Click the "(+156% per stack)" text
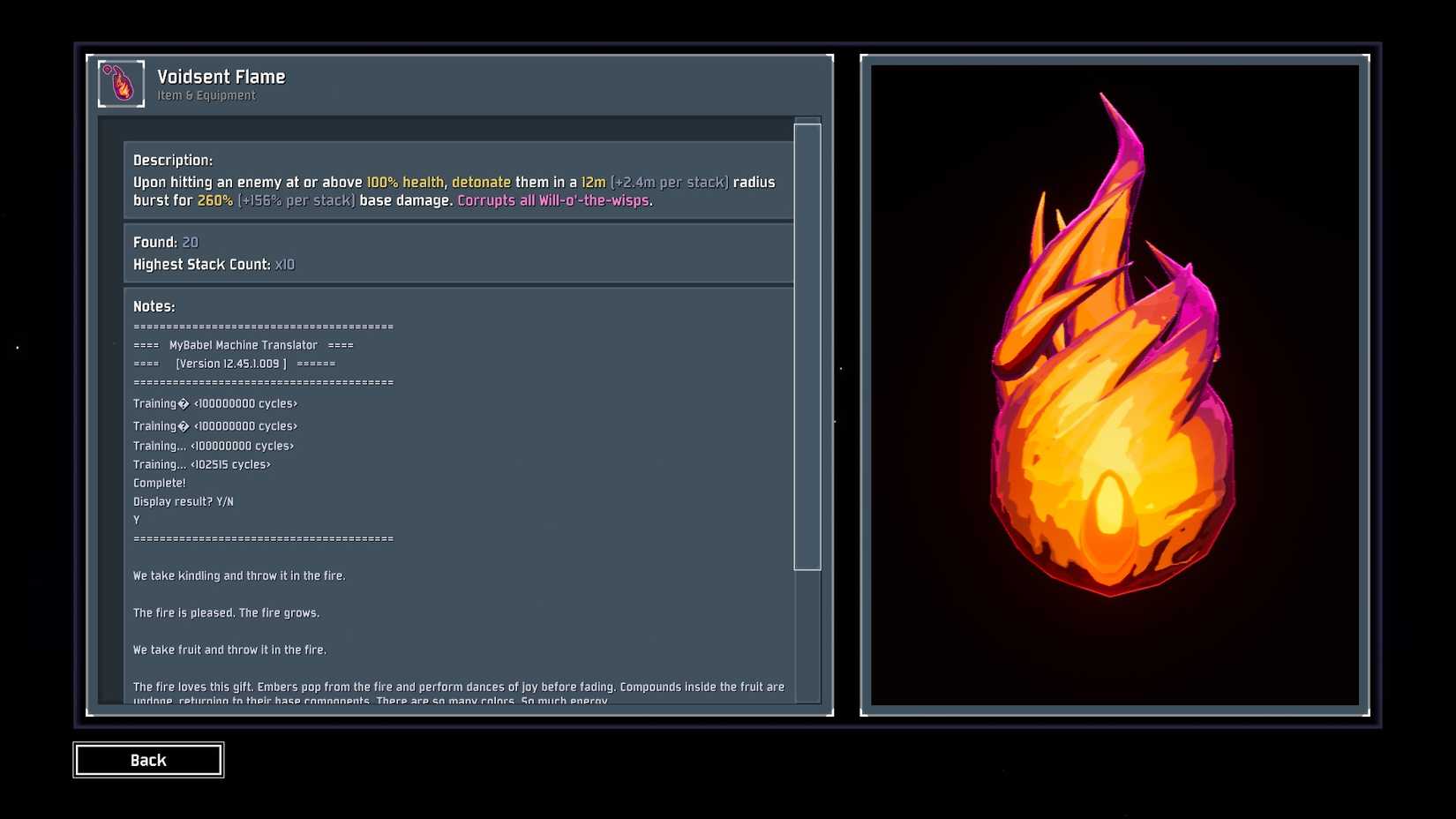This screenshot has width=1456, height=819. click(296, 200)
